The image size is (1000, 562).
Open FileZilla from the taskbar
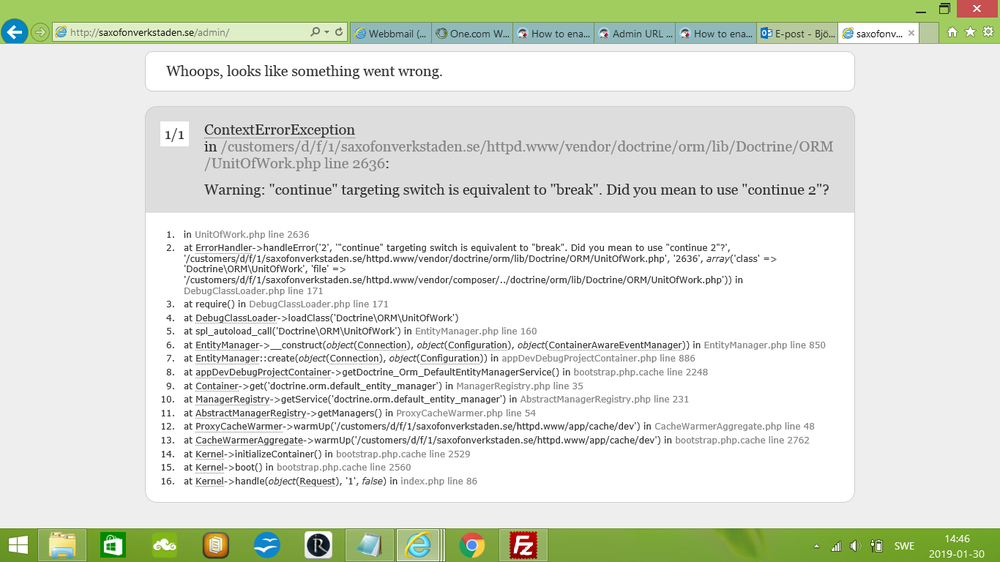[x=523, y=545]
